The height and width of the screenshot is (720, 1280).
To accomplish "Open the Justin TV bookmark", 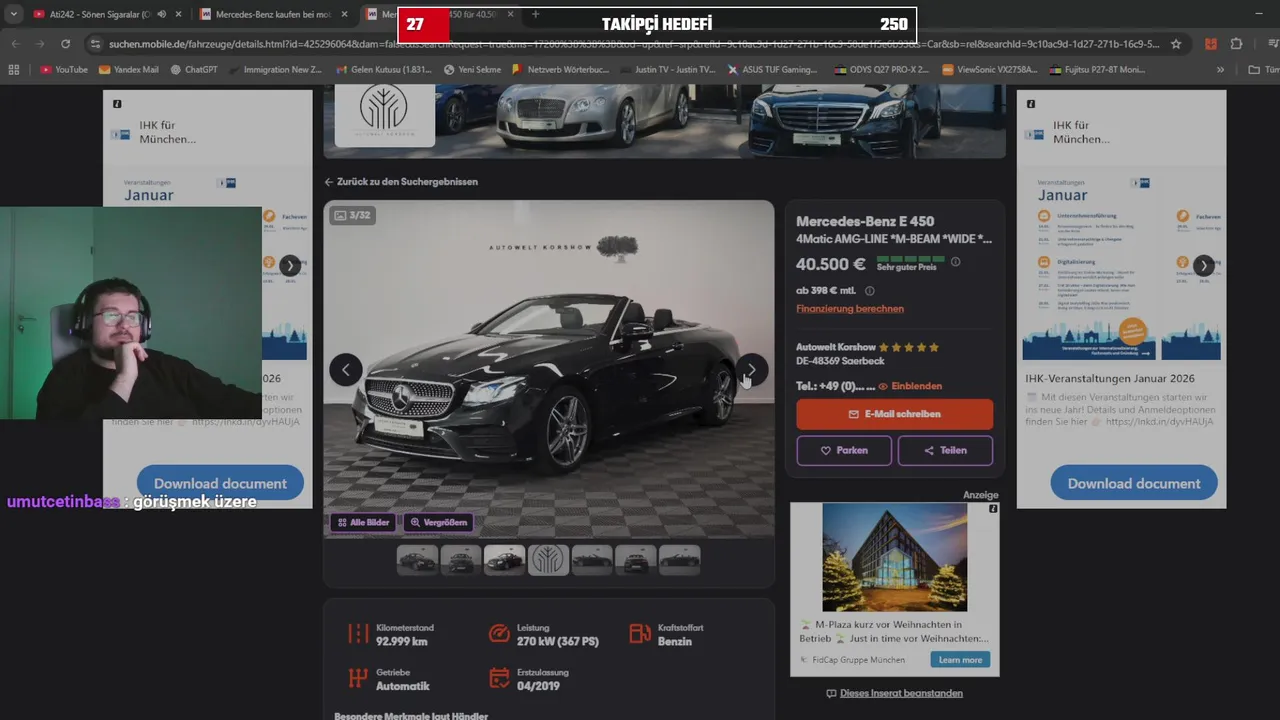I will (x=668, y=70).
